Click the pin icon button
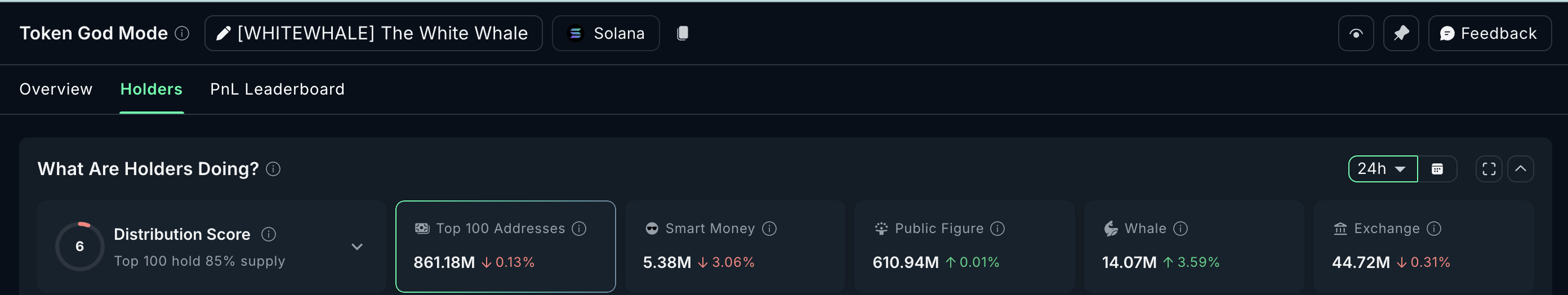Viewport: 1568px width, 295px height. click(1401, 33)
